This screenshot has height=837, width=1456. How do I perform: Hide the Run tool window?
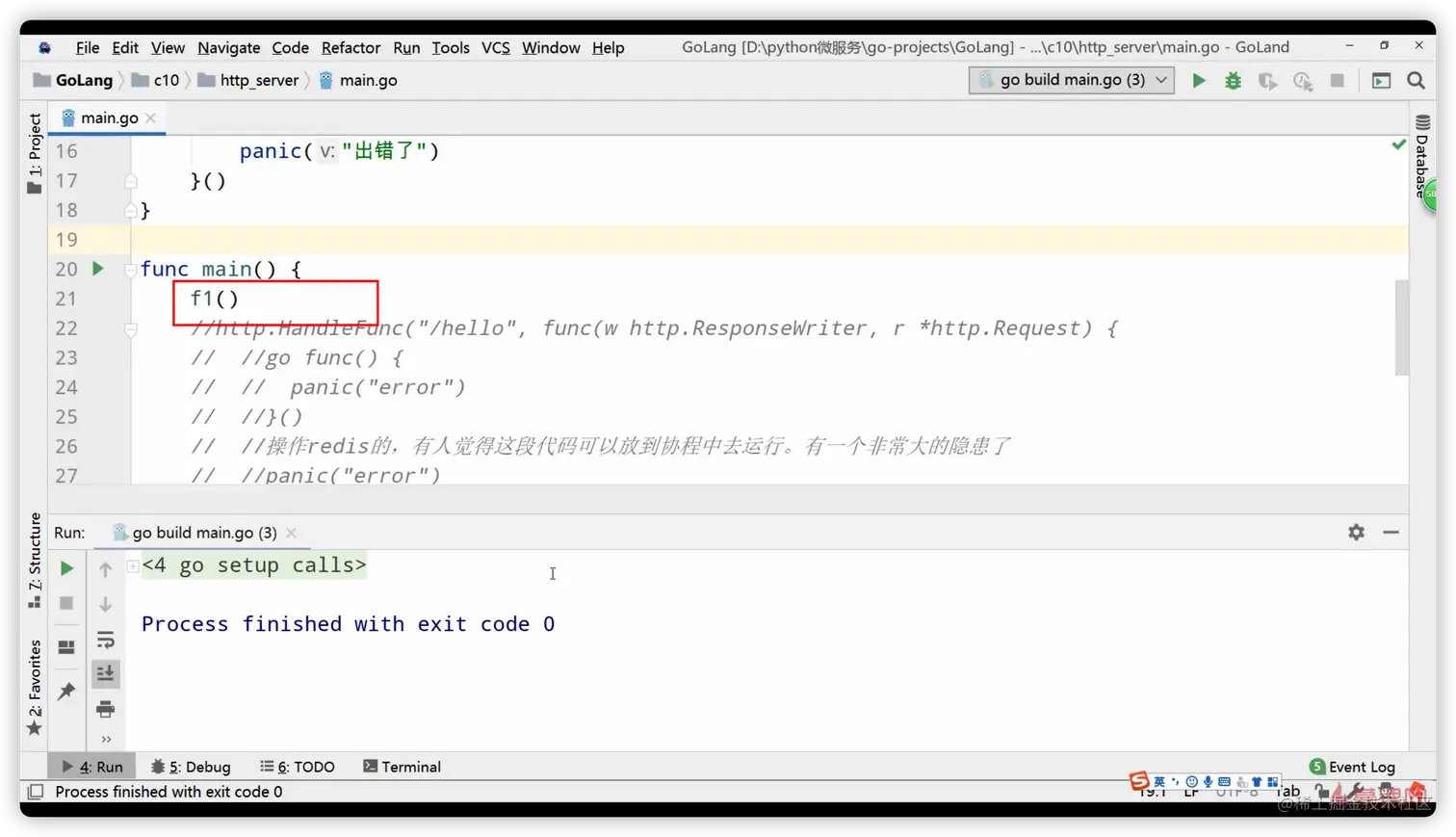[x=1391, y=532]
